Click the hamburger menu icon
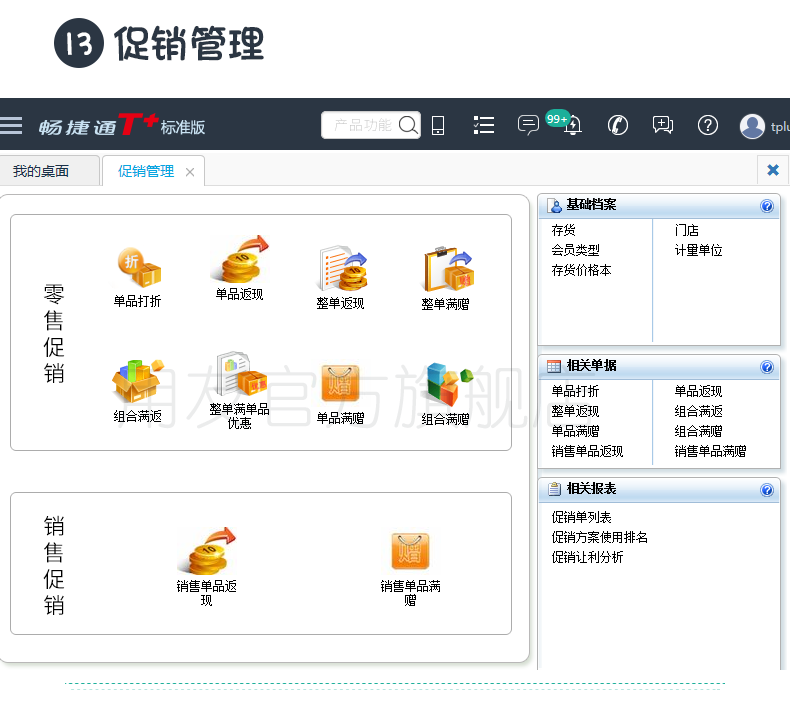Image resolution: width=790 pixels, height=703 pixels. [11, 125]
